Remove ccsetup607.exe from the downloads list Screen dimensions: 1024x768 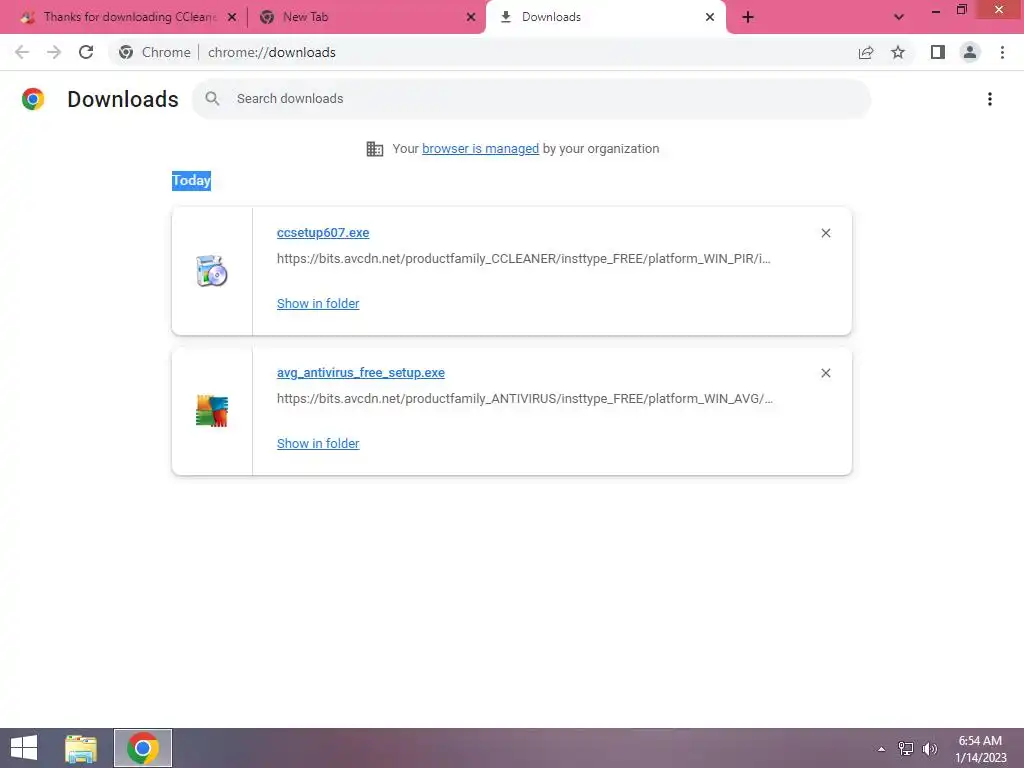[825, 233]
